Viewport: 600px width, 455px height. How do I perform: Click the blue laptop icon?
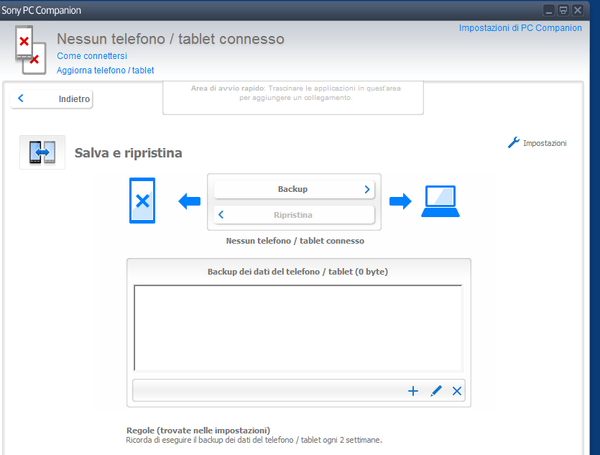tap(440, 201)
